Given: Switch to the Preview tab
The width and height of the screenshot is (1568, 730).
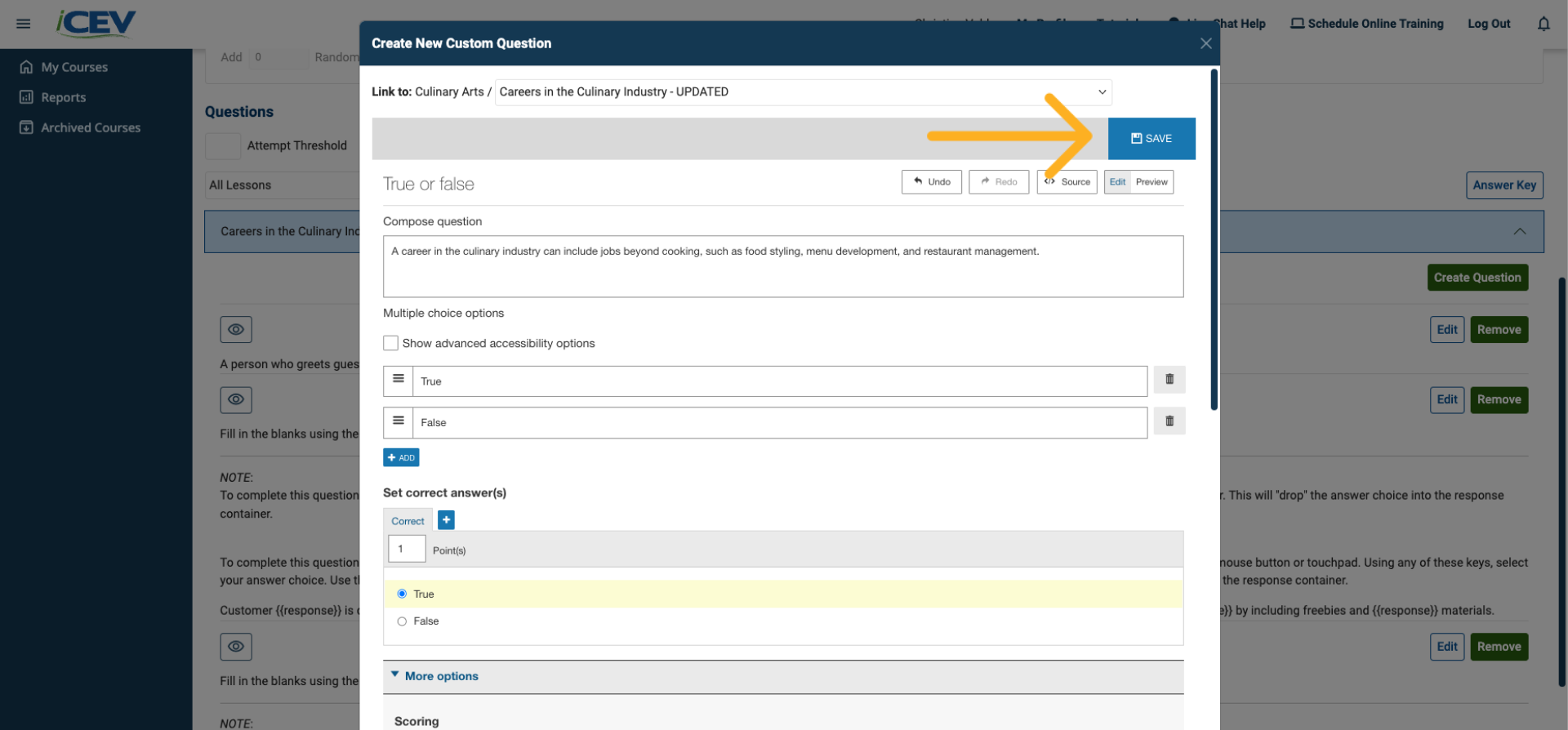Looking at the screenshot, I should click(x=1151, y=182).
